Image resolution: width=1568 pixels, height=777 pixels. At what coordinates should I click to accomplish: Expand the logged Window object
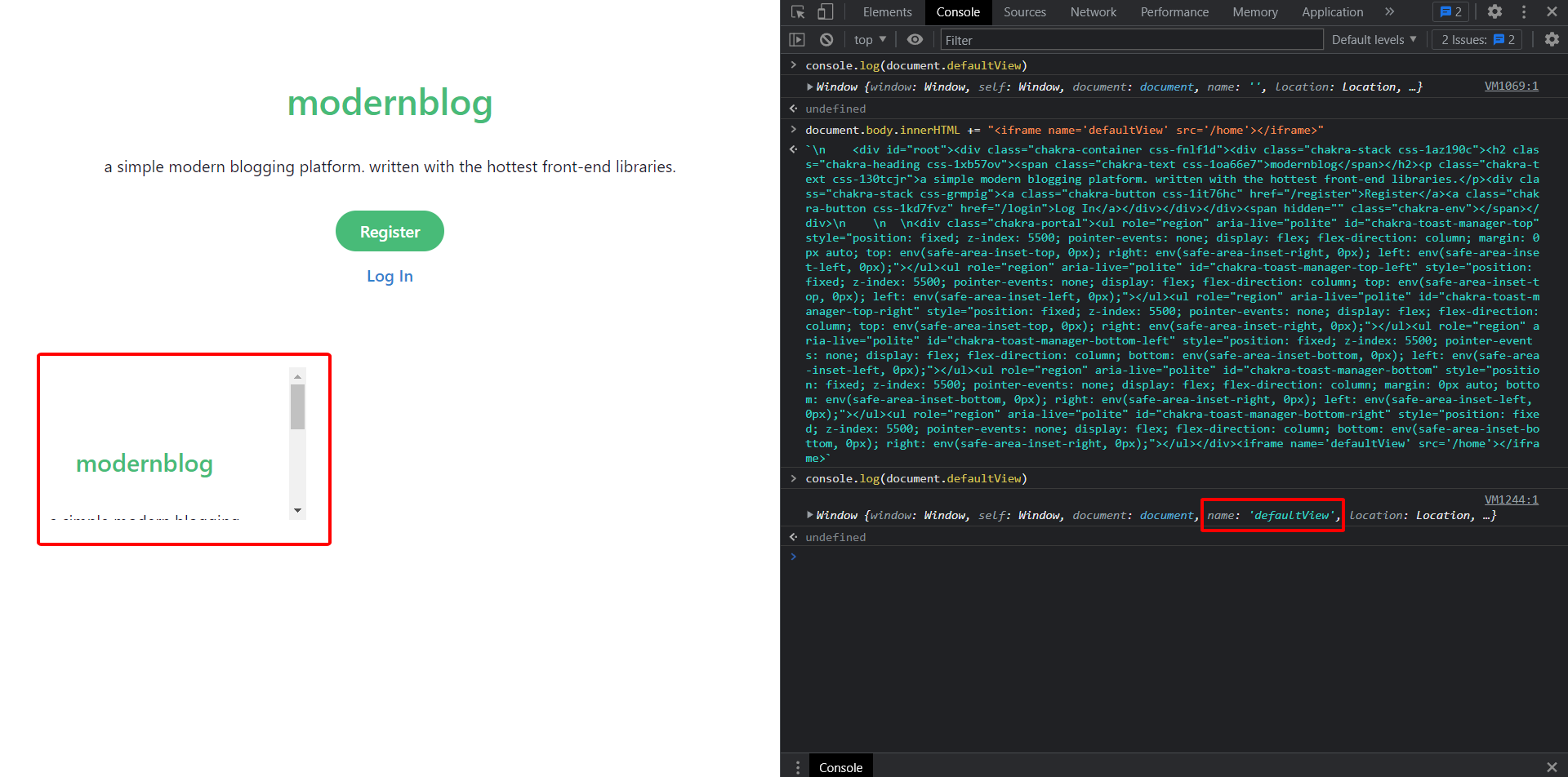pos(809,514)
